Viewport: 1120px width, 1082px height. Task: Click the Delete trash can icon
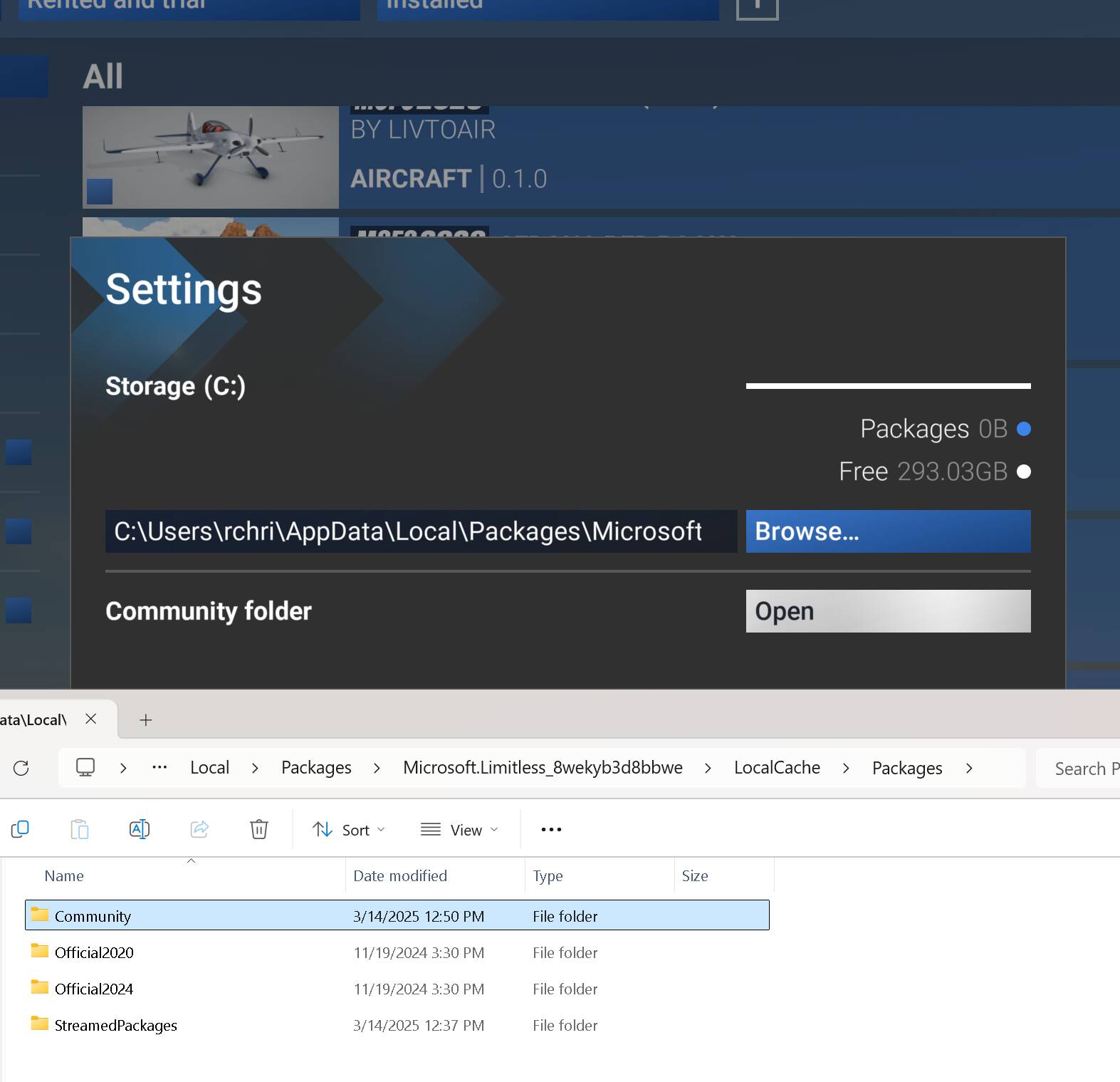tap(259, 829)
